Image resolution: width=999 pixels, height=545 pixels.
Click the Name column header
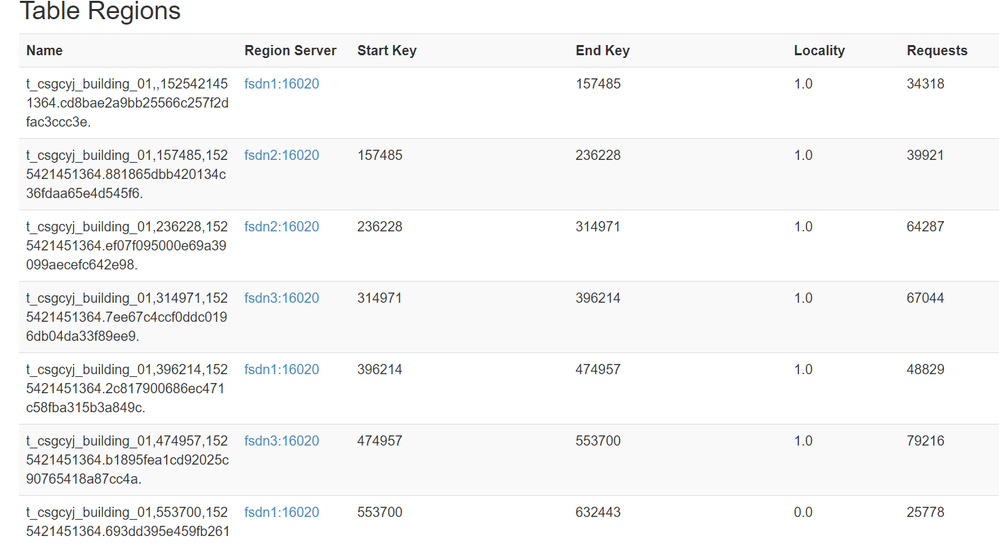45,50
